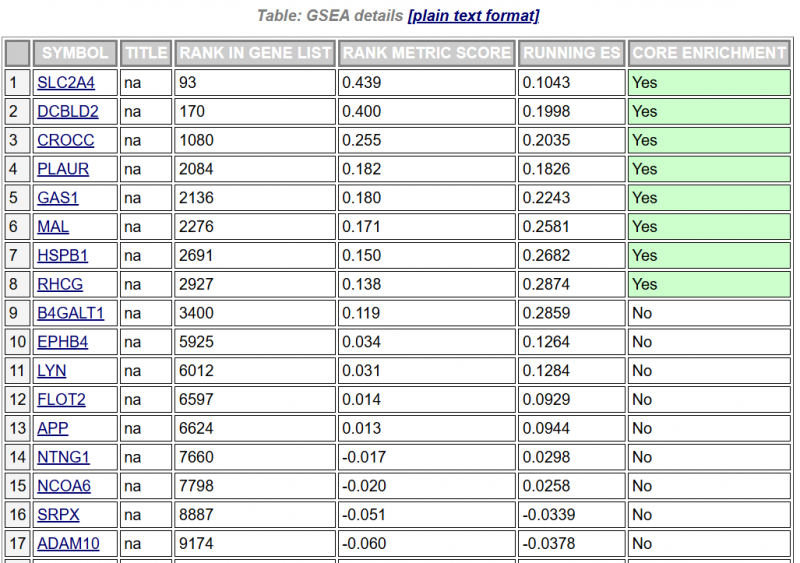Open the DCBLD2 gene link
This screenshot has width=800, height=563.
coord(69,112)
